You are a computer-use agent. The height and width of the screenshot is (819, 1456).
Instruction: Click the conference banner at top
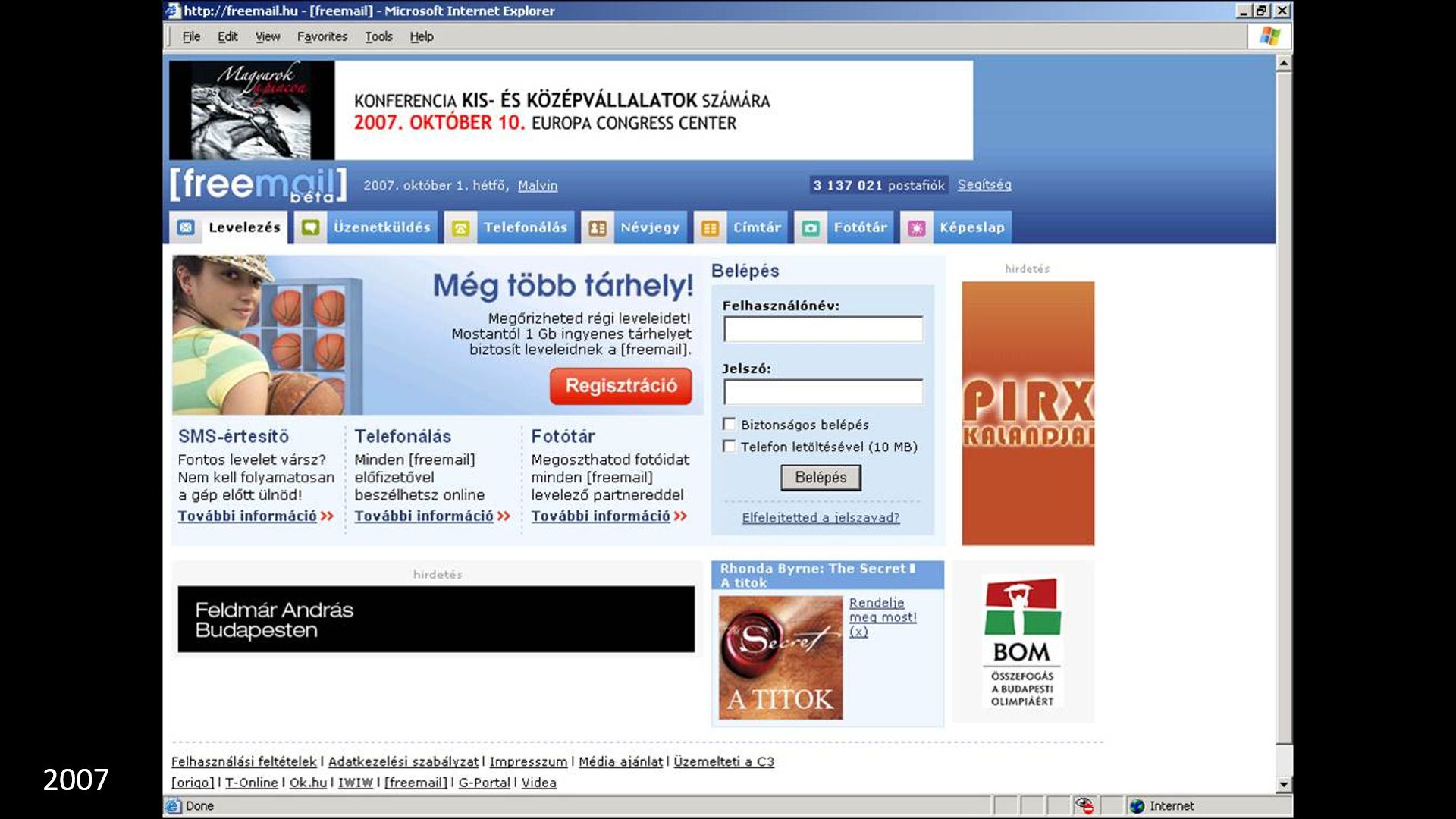coord(571,110)
